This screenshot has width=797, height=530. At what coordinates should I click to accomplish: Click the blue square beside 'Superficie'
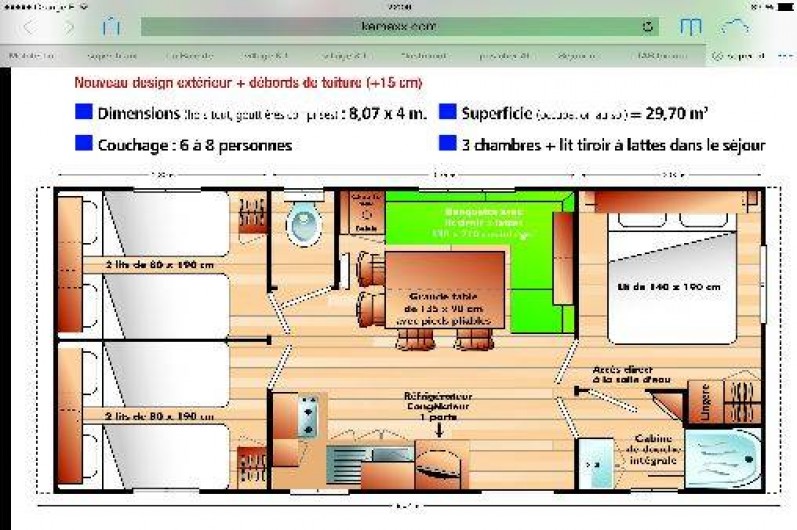pos(448,113)
